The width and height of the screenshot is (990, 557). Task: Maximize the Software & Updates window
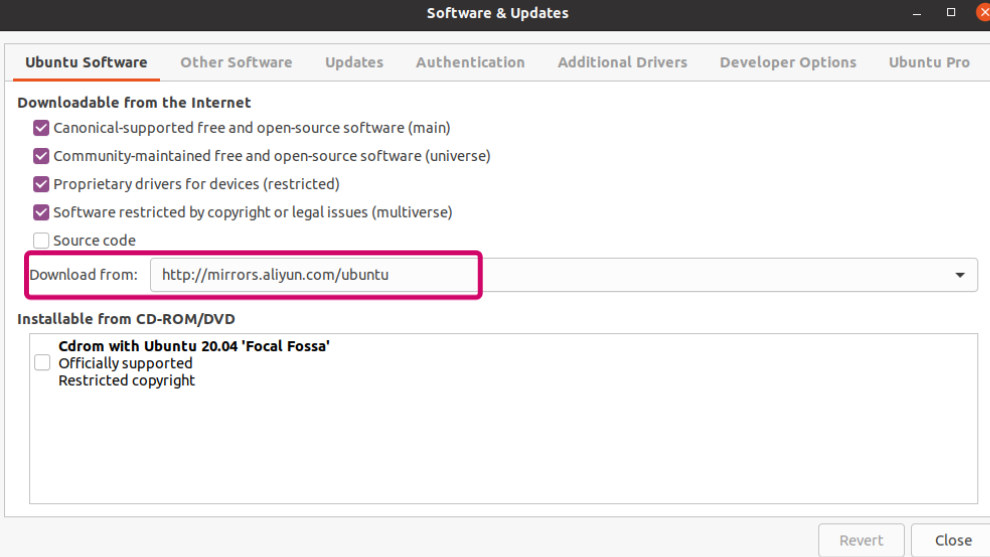point(951,13)
